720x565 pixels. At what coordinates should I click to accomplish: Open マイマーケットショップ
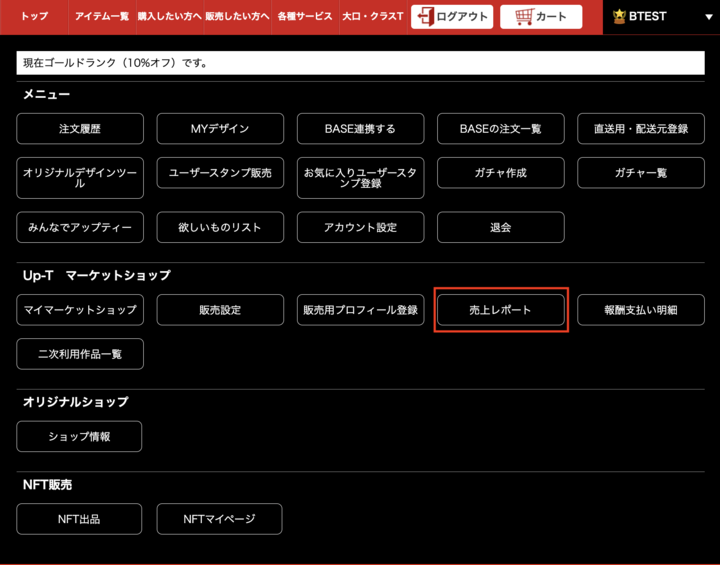pyautogui.click(x=80, y=310)
